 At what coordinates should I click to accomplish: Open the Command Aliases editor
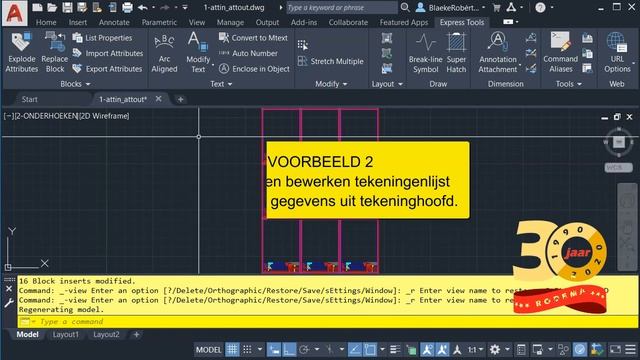[560, 53]
